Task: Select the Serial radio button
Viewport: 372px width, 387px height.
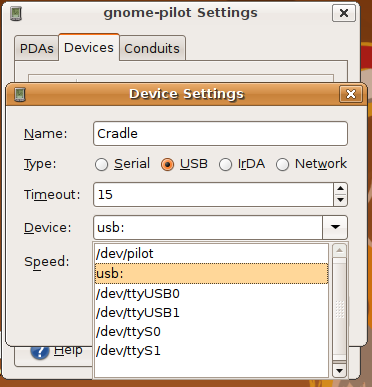Action: 101,164
